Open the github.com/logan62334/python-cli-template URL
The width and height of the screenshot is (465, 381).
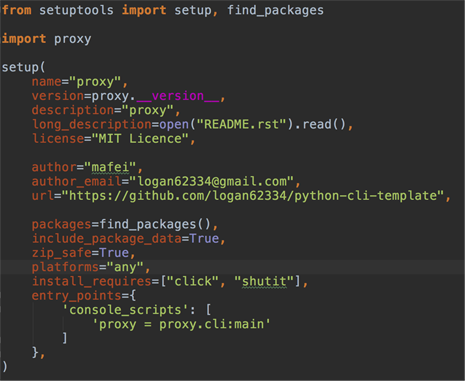coord(253,196)
